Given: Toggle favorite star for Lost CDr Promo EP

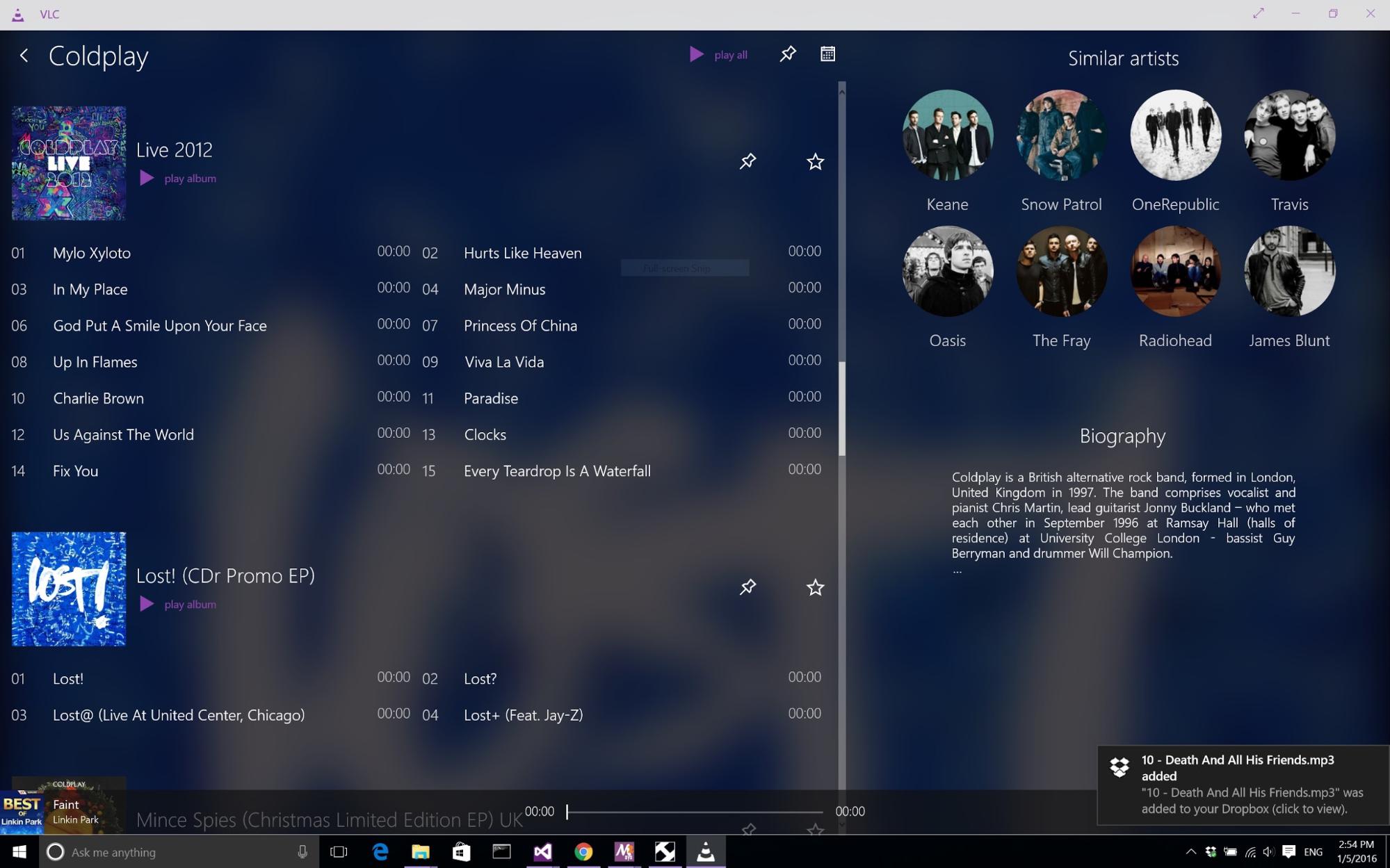Looking at the screenshot, I should coord(815,588).
